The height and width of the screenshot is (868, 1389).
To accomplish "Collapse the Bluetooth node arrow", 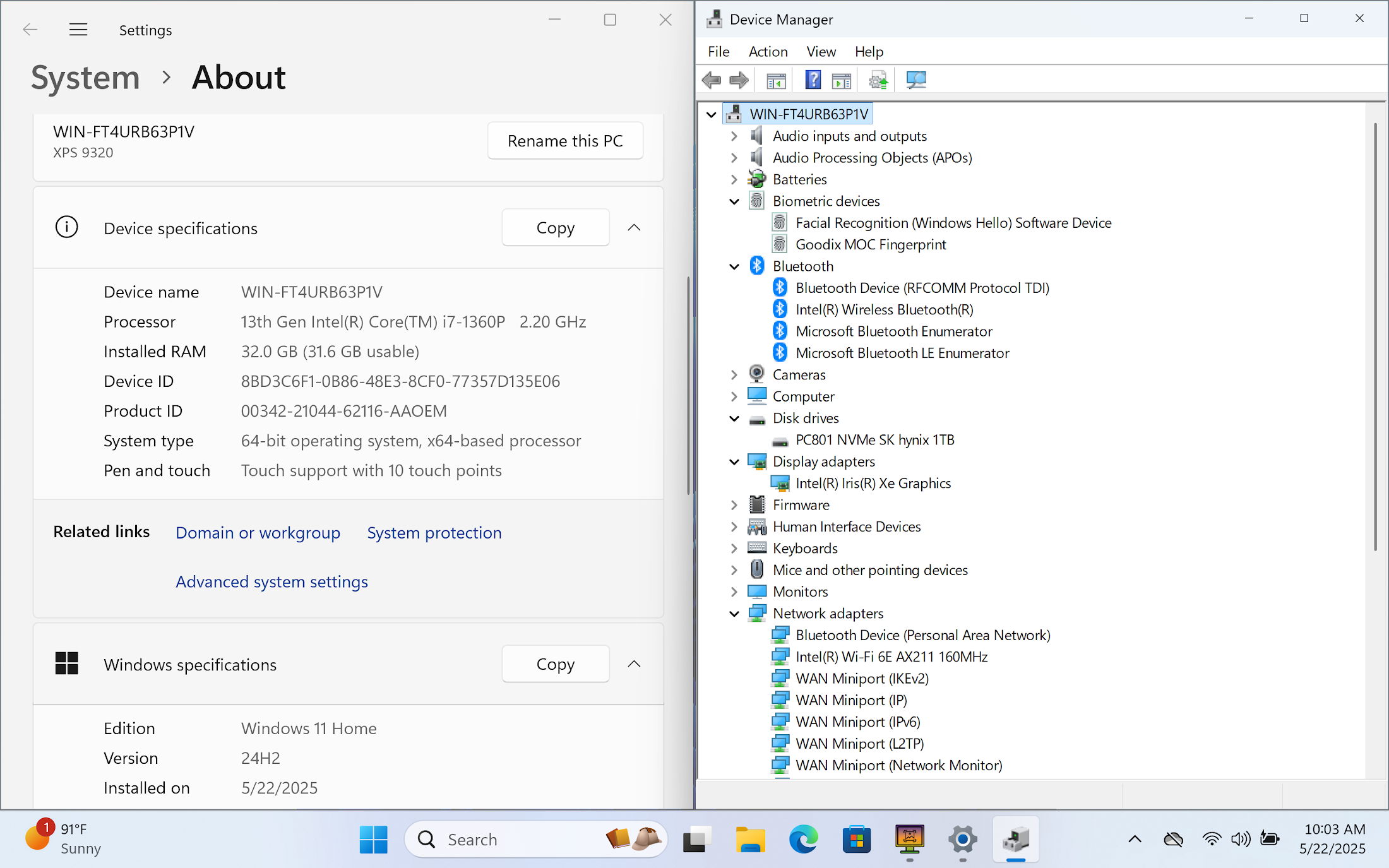I will pyautogui.click(x=734, y=266).
